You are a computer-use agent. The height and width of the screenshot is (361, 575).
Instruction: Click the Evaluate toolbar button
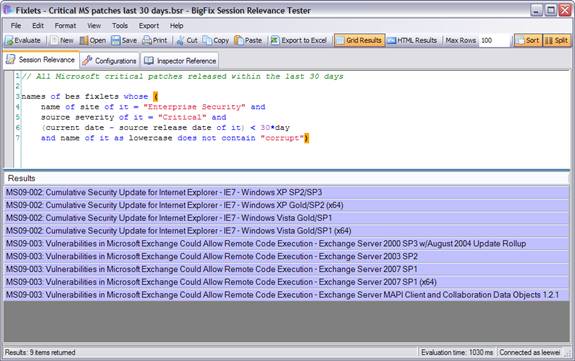23,40
